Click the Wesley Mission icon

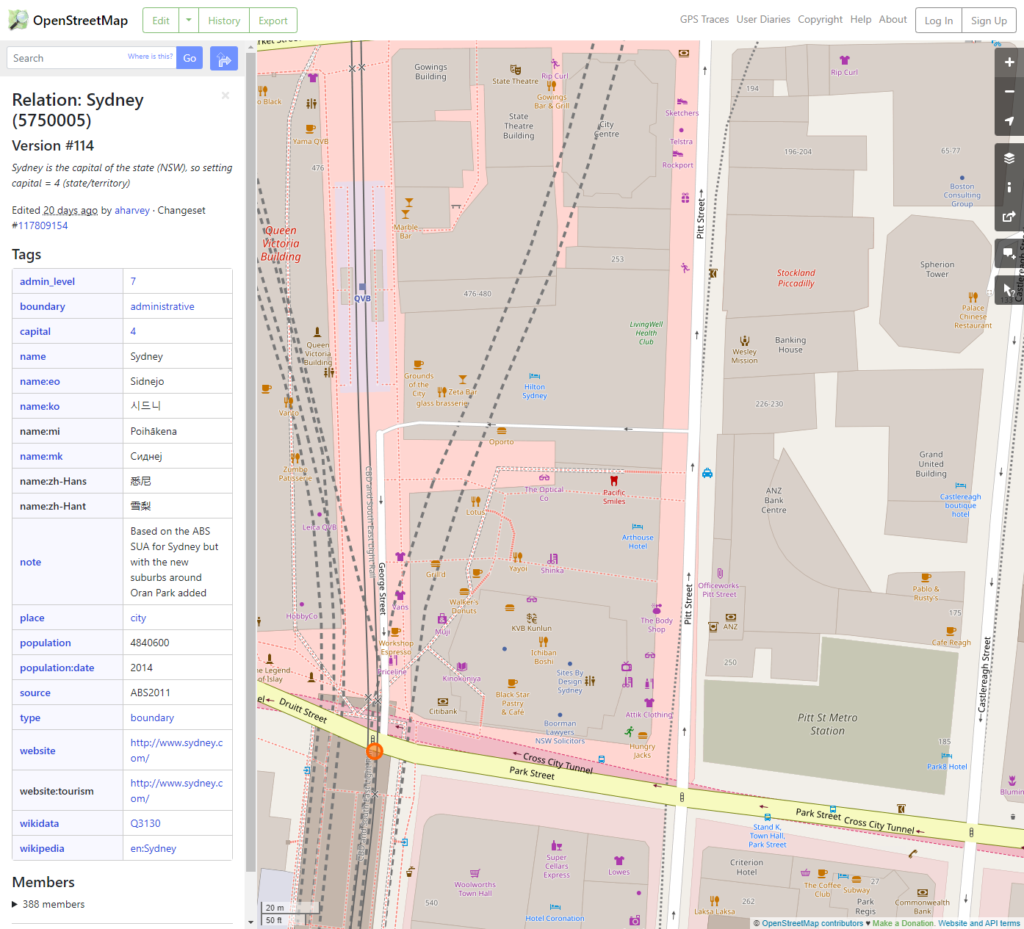(744, 341)
